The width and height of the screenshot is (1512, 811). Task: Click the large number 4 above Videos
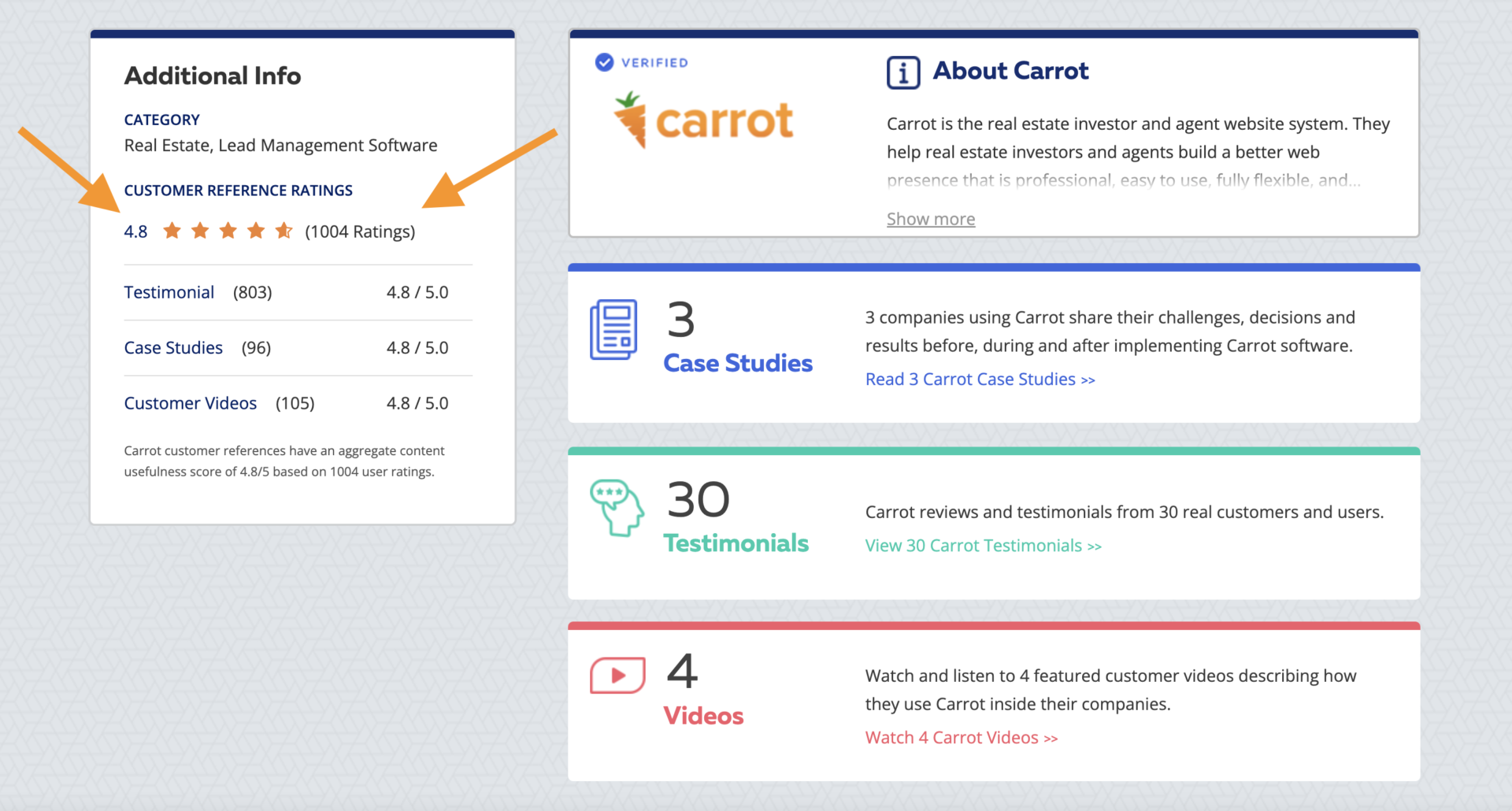pos(682,672)
